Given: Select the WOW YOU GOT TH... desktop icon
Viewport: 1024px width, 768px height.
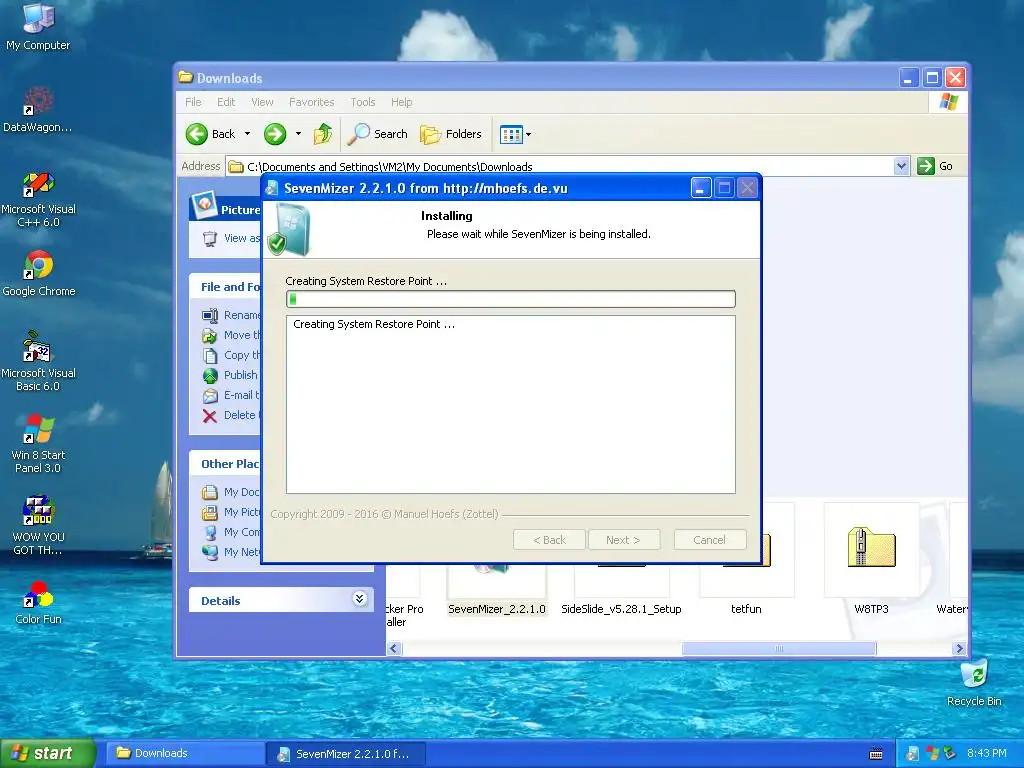Looking at the screenshot, I should [38, 525].
